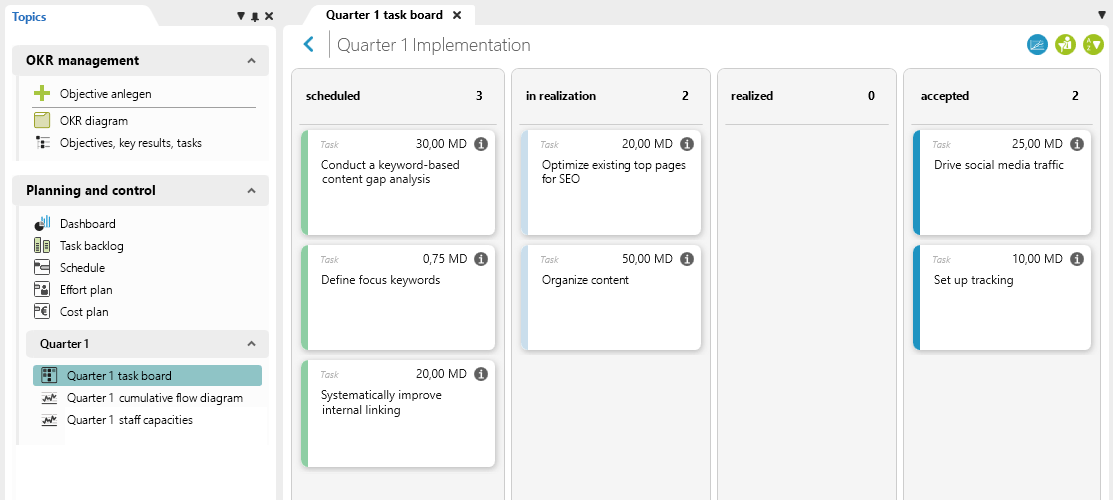Open Quarter 1 cumulative flow diagram entry
Image resolution: width=1113 pixels, height=500 pixels.
click(x=155, y=398)
